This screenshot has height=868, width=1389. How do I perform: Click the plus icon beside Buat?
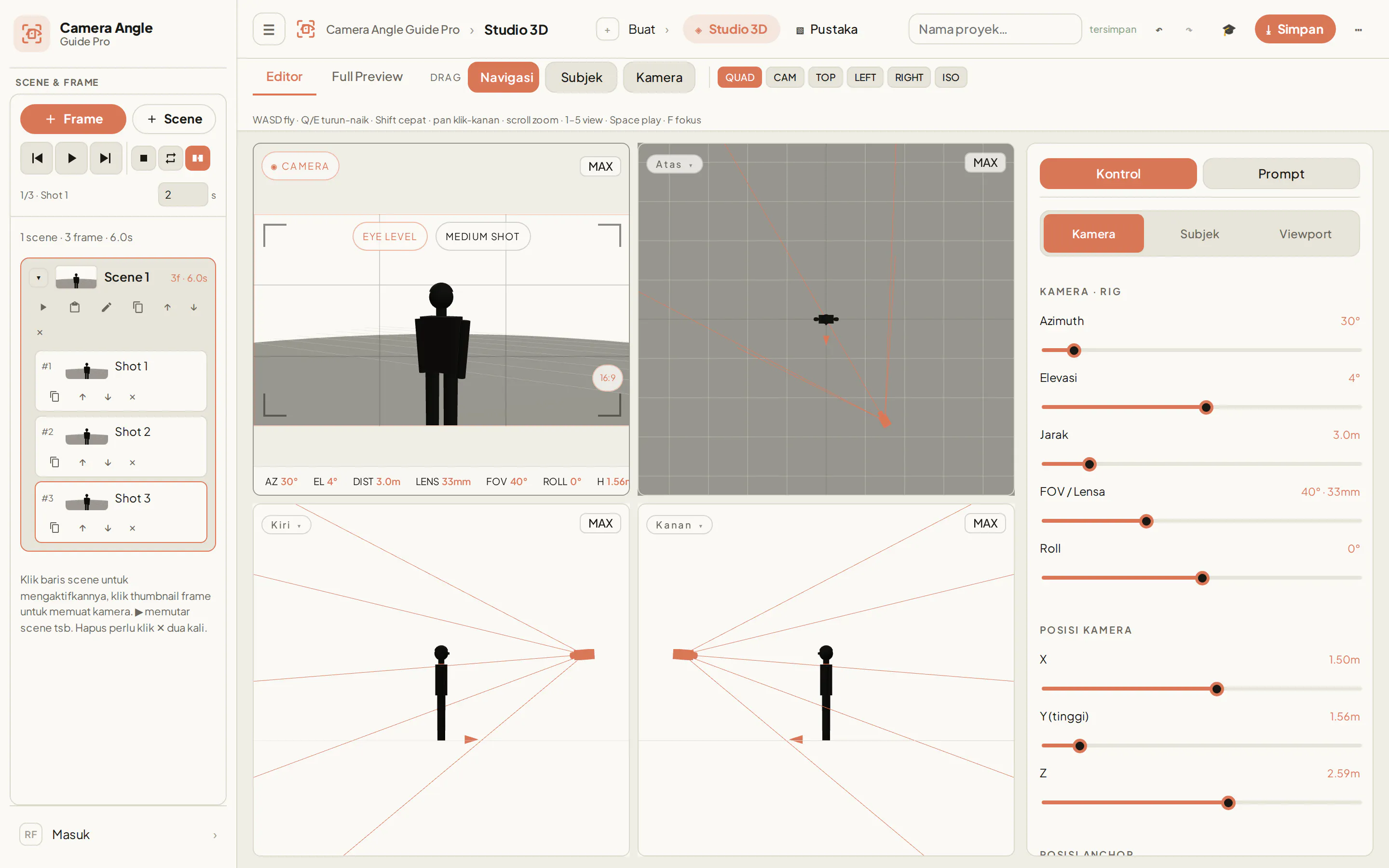[x=607, y=29]
